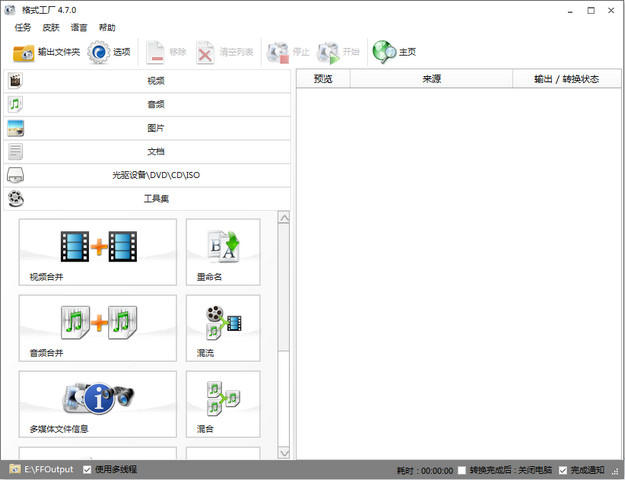
Task: Open the output folder (输出文件夹)
Action: coord(46,52)
